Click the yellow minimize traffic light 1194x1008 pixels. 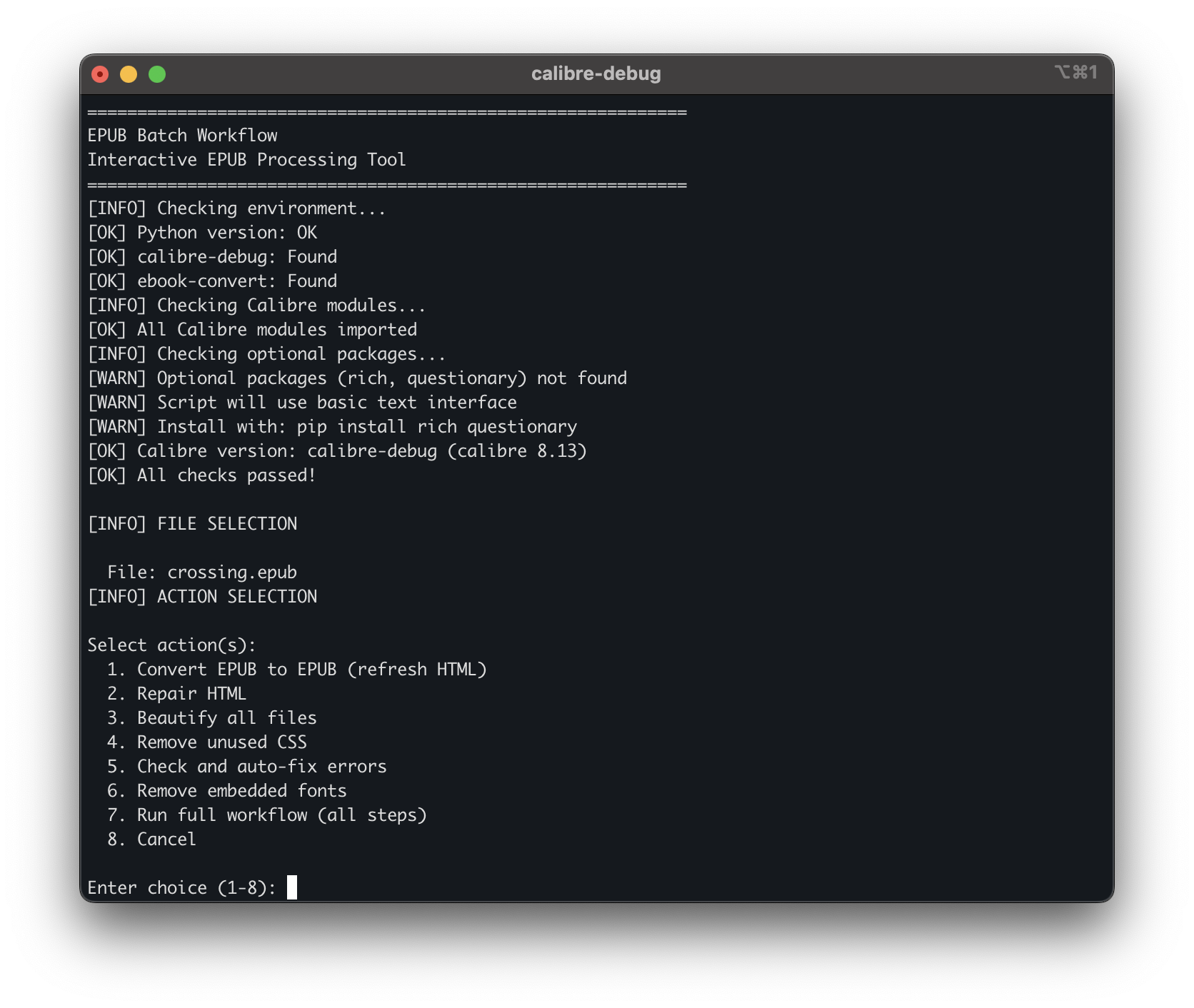pos(129,73)
